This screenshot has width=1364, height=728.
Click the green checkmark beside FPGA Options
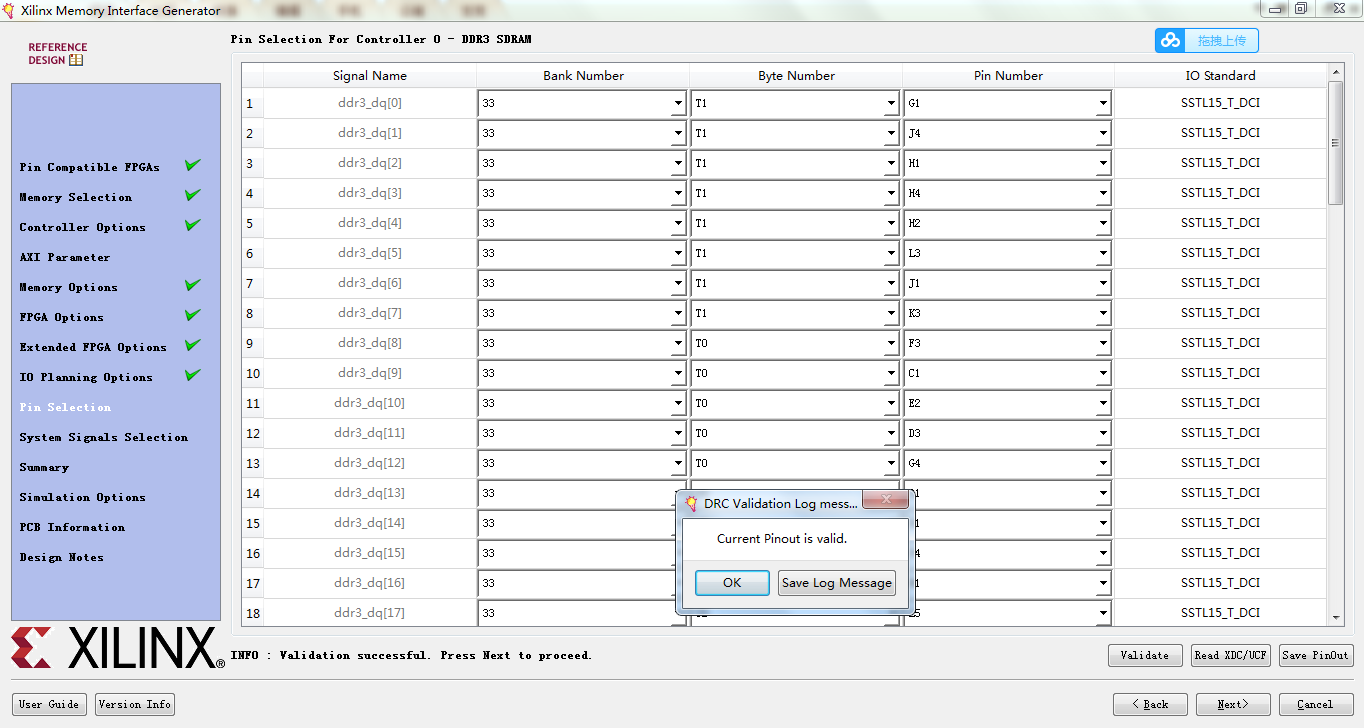point(191,314)
